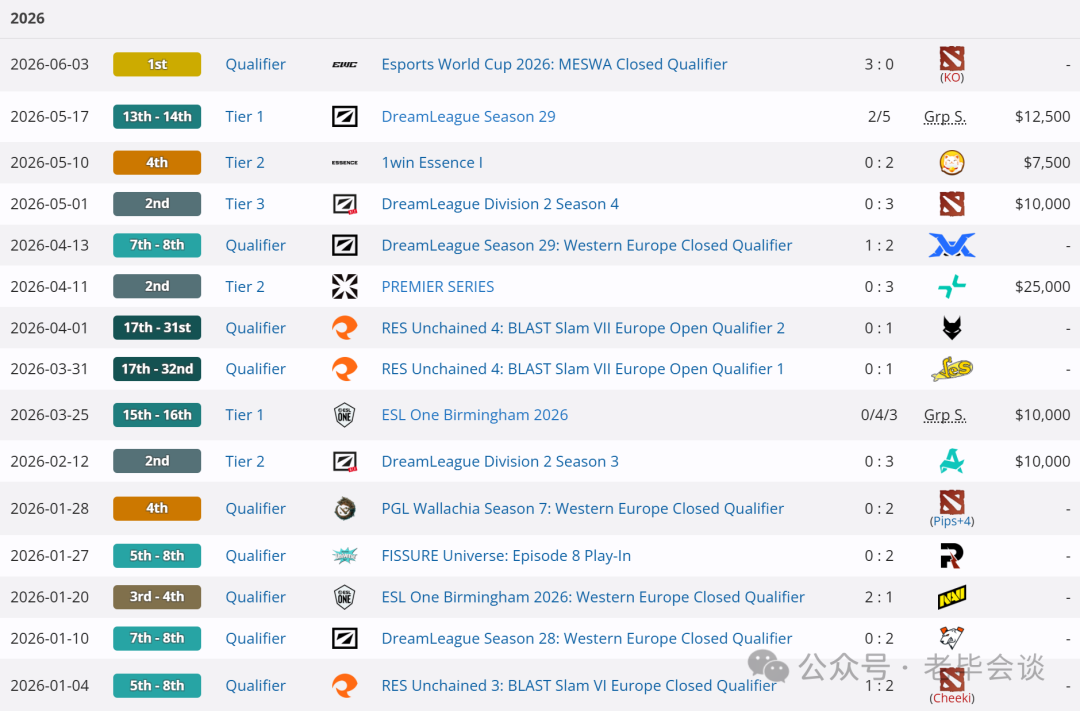This screenshot has height=711, width=1080.
Task: Click the Essence logo icon next to 1win Essence I
Action: click(344, 163)
